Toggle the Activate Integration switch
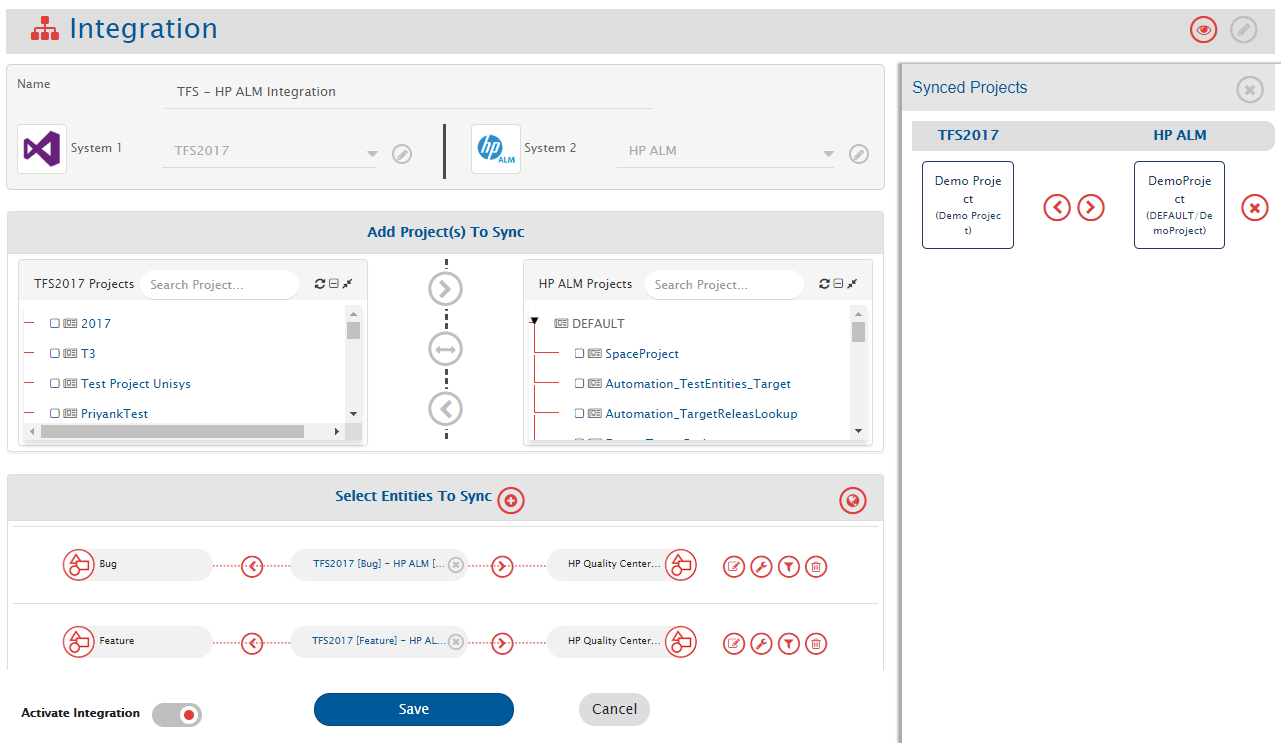 tap(177, 714)
